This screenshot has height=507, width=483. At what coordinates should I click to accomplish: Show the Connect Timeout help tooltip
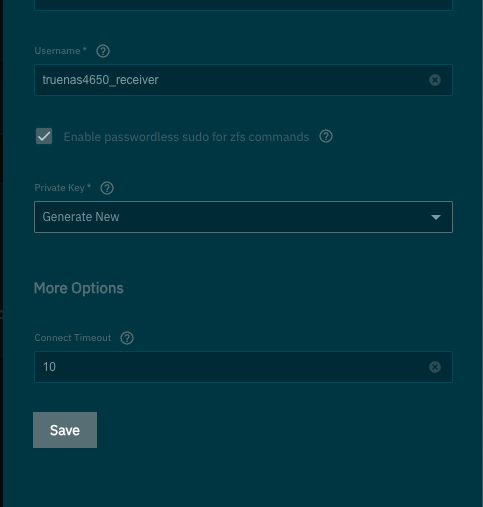pyautogui.click(x=127, y=338)
